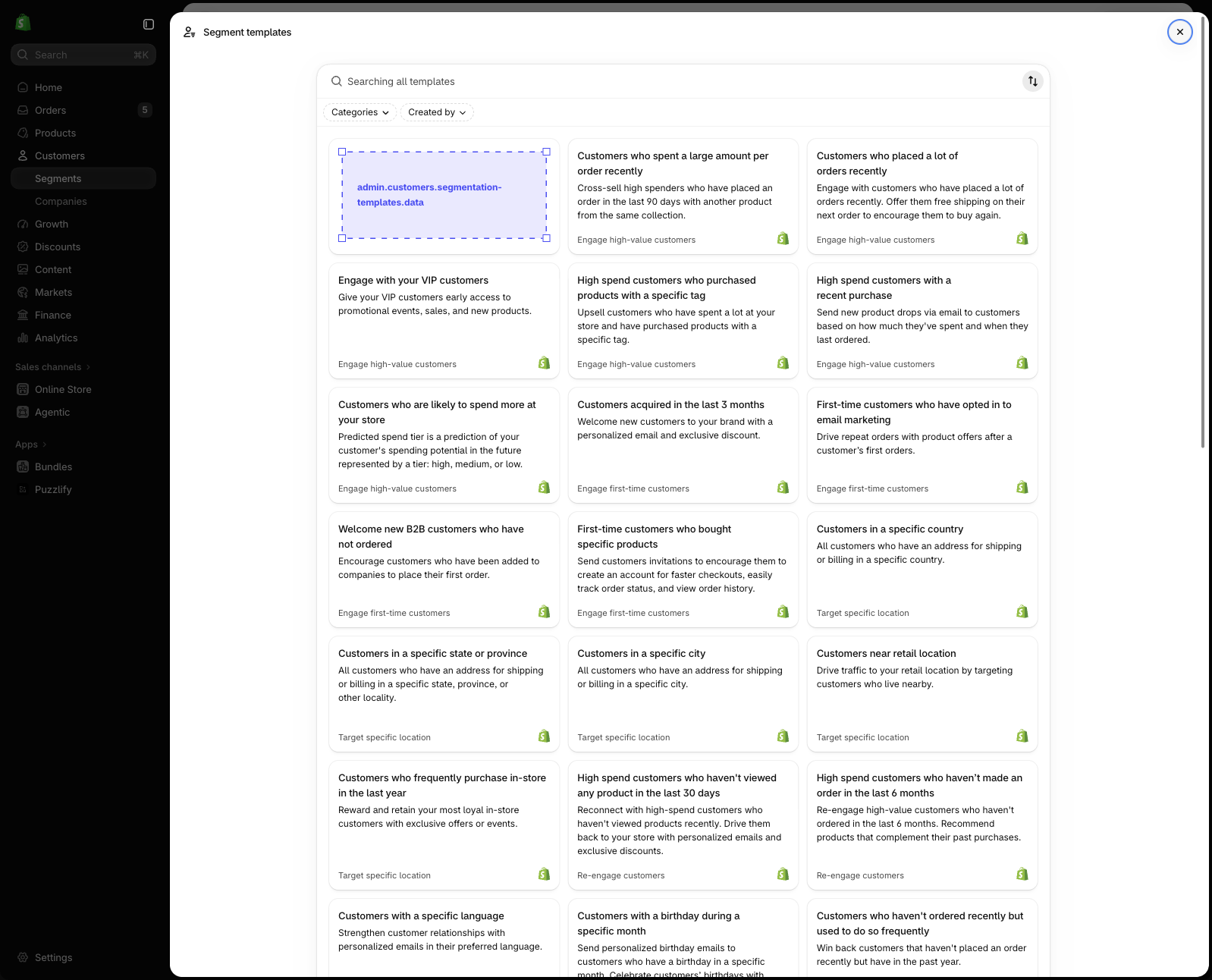Click the Finance icon in sidebar
This screenshot has height=980, width=1212.
[x=23, y=315]
